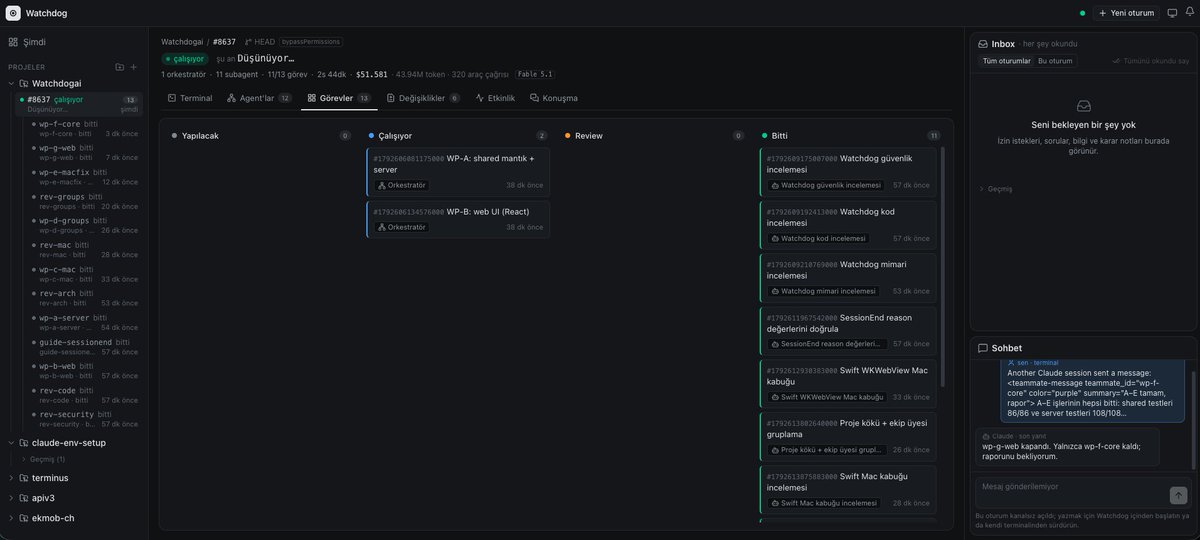
Task: Expand the ekmob-ch project
Action: pos(11,518)
